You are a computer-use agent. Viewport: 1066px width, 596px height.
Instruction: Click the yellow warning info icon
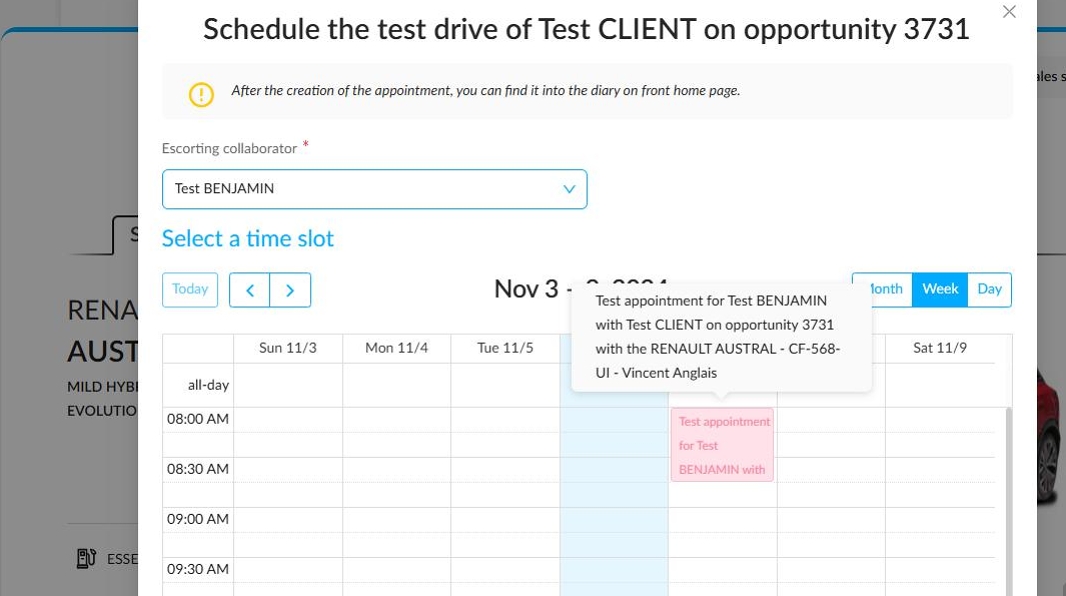pos(201,94)
